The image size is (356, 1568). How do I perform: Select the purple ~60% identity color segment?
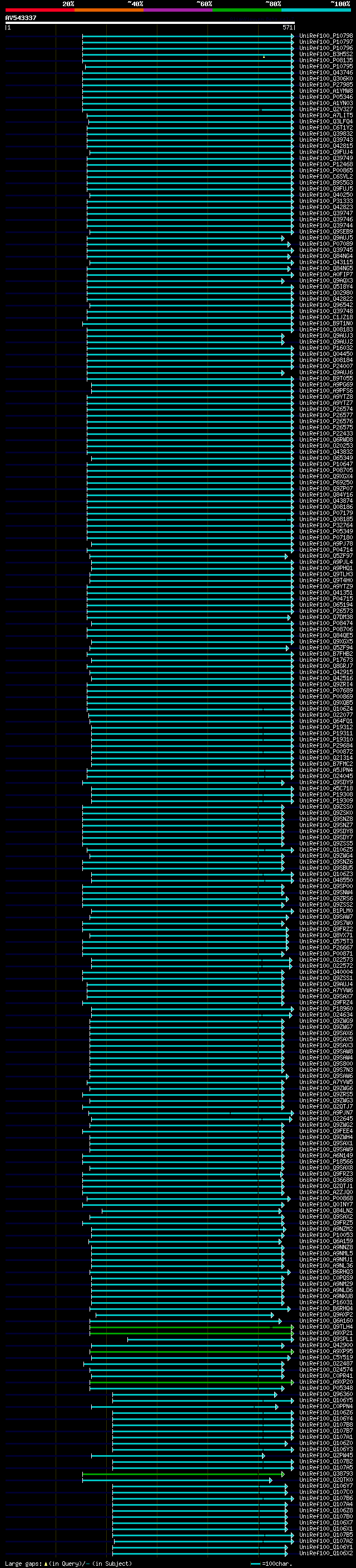tap(179, 10)
